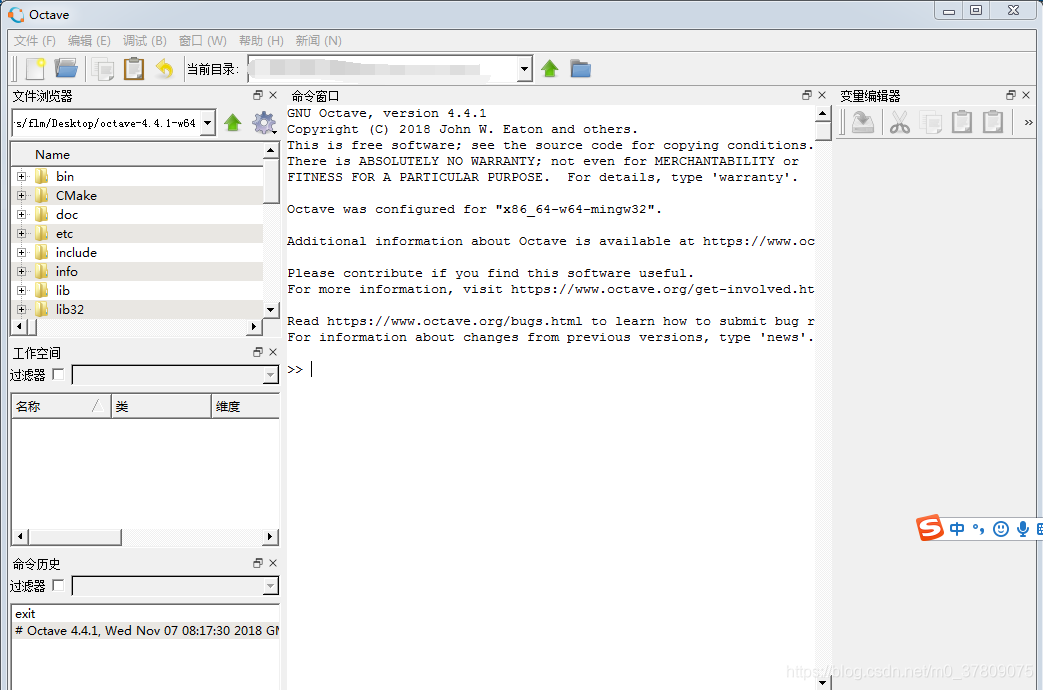Image resolution: width=1043 pixels, height=690 pixels.
Task: Click the file browser scrollbar down arrow
Action: coord(271,309)
